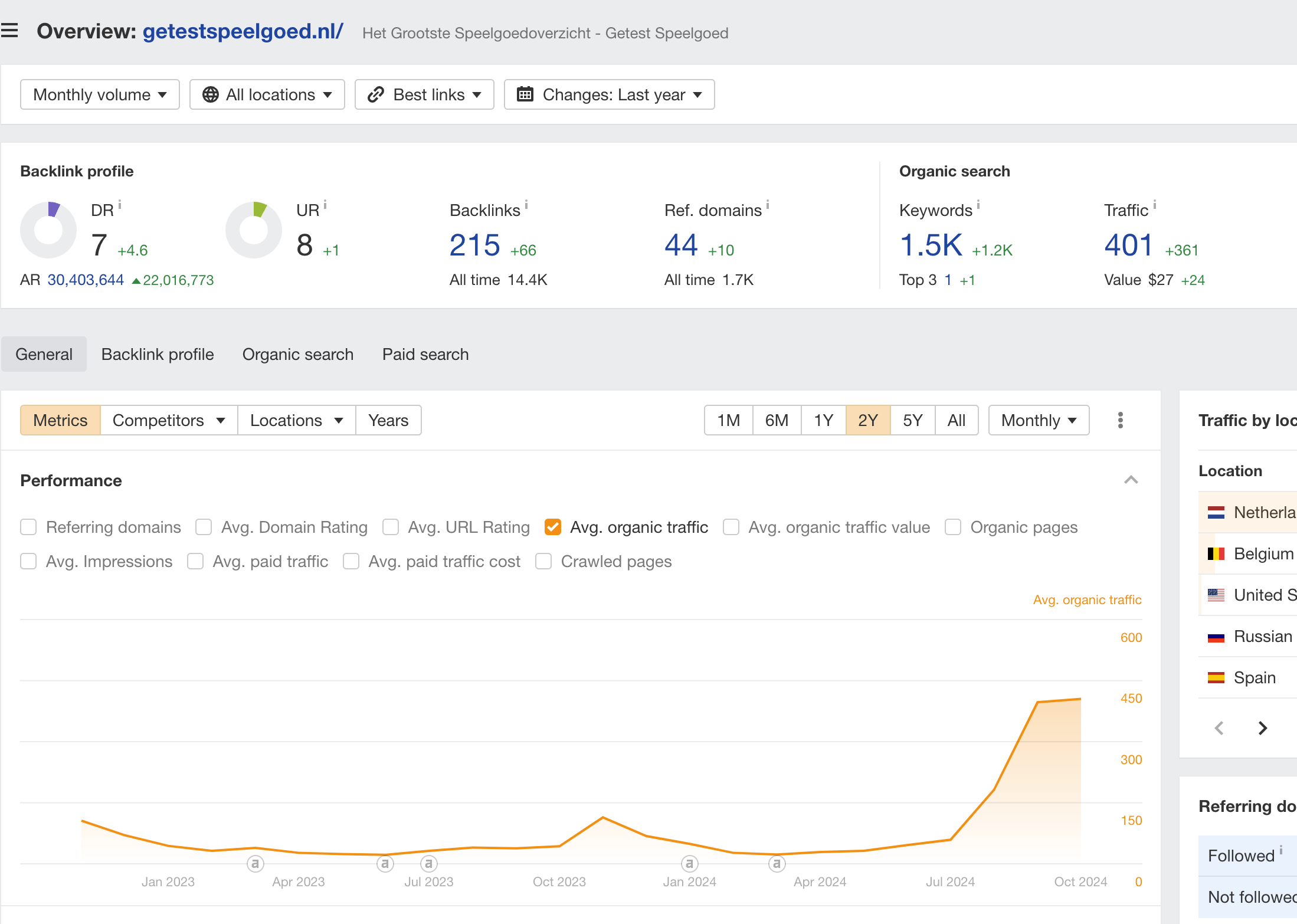Open the 1.5K keywords link
This screenshot has width=1297, height=924.
click(931, 245)
